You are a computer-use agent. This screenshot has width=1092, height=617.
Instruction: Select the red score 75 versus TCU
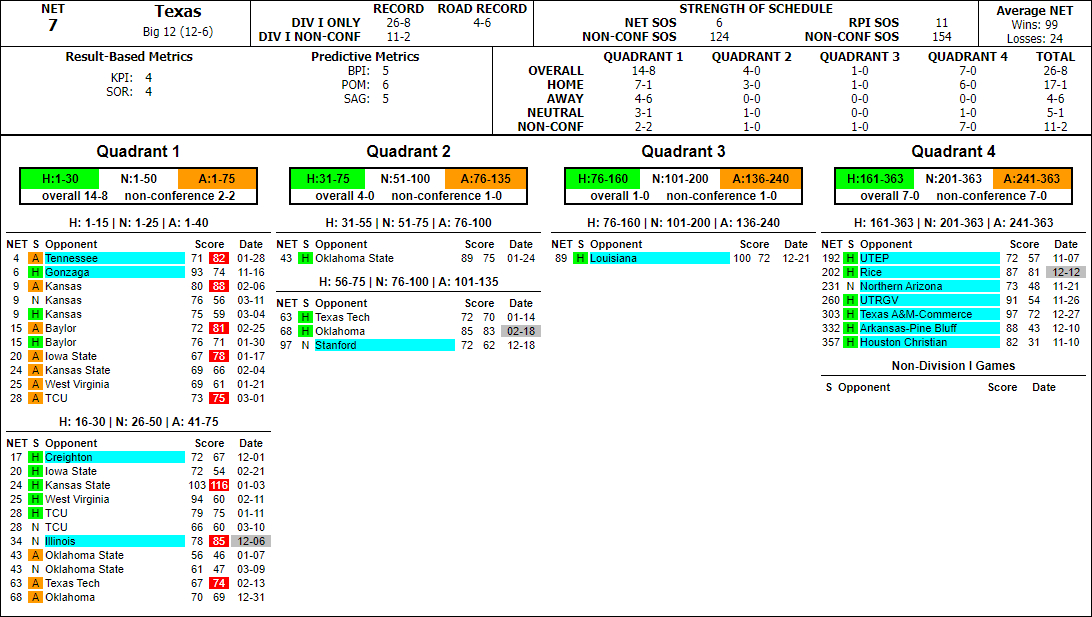point(219,398)
